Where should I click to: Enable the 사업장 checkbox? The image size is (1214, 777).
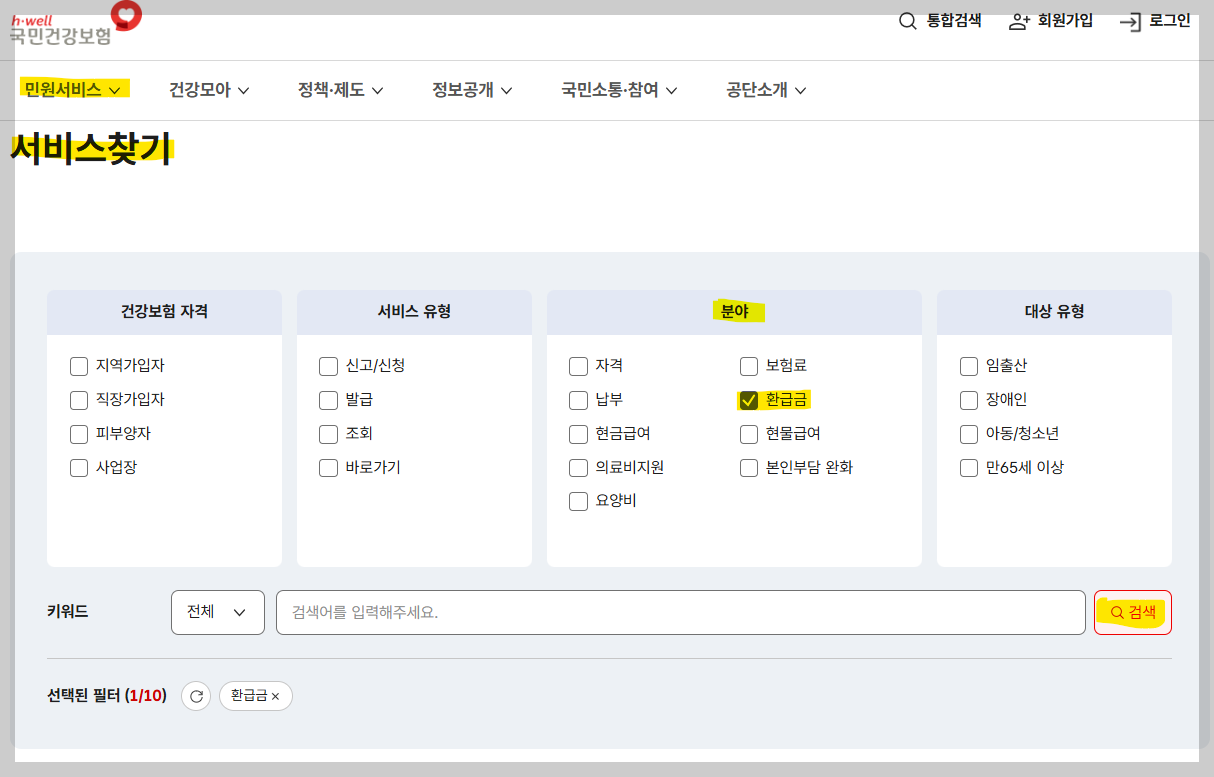click(x=79, y=468)
